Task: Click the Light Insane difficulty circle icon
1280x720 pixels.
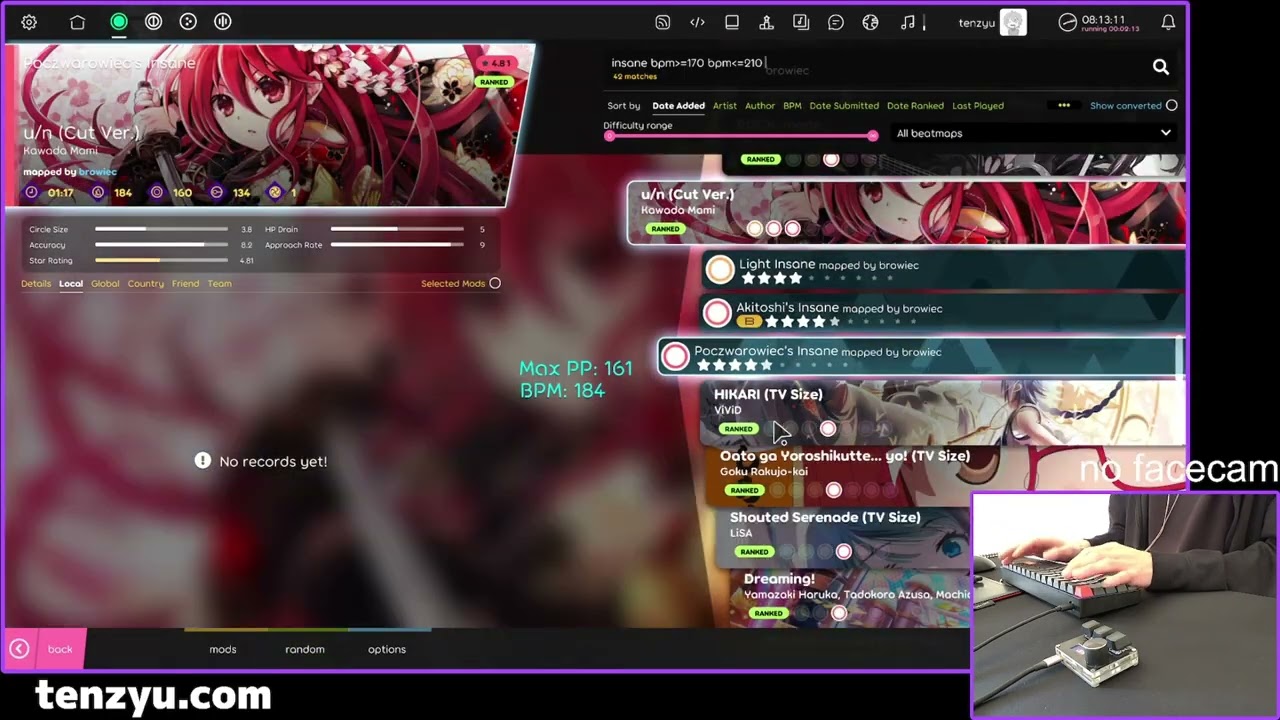Action: click(x=720, y=269)
